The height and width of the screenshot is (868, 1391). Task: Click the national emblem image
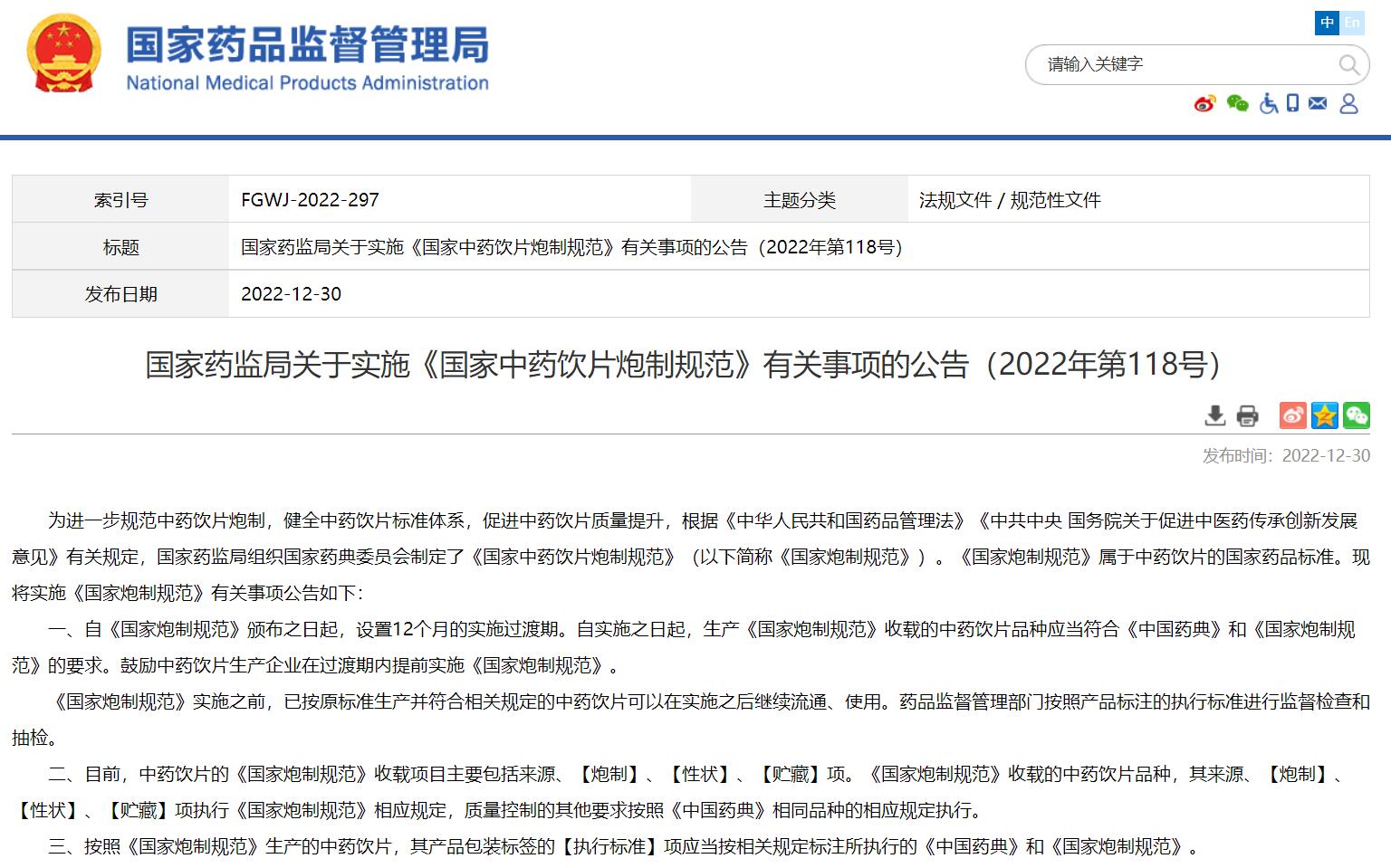63,54
